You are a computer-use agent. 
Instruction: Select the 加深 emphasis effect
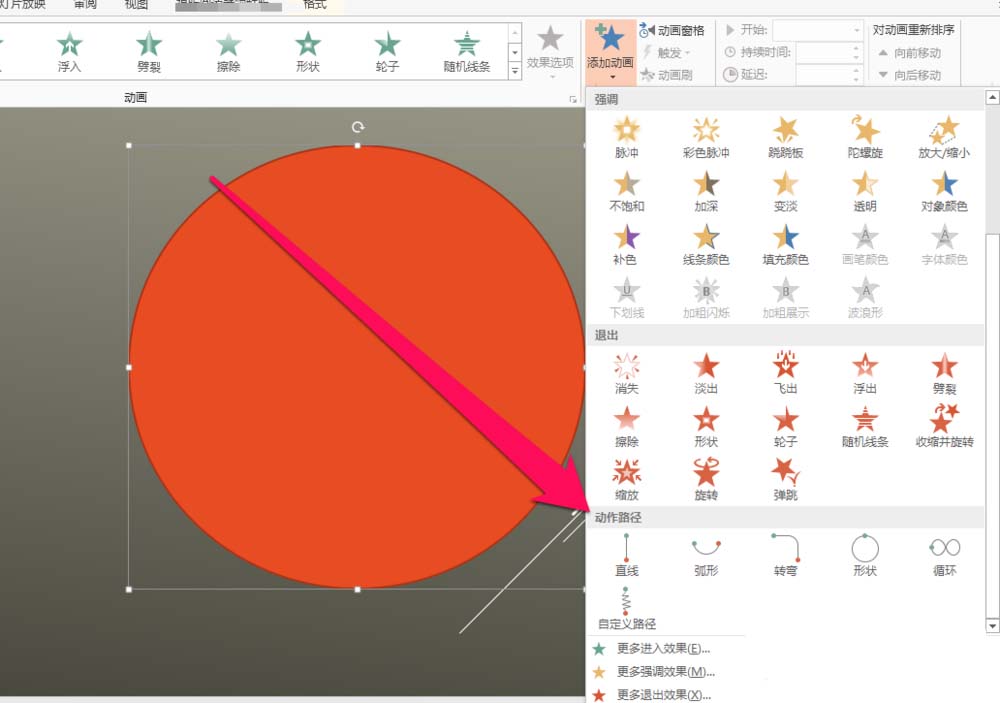(x=706, y=191)
